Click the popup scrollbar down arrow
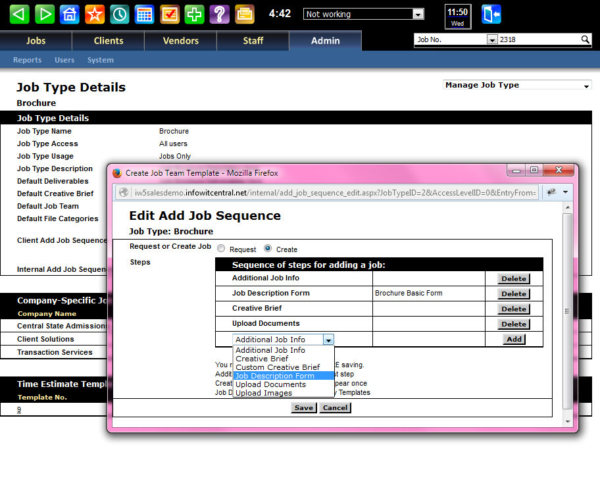 (x=567, y=421)
